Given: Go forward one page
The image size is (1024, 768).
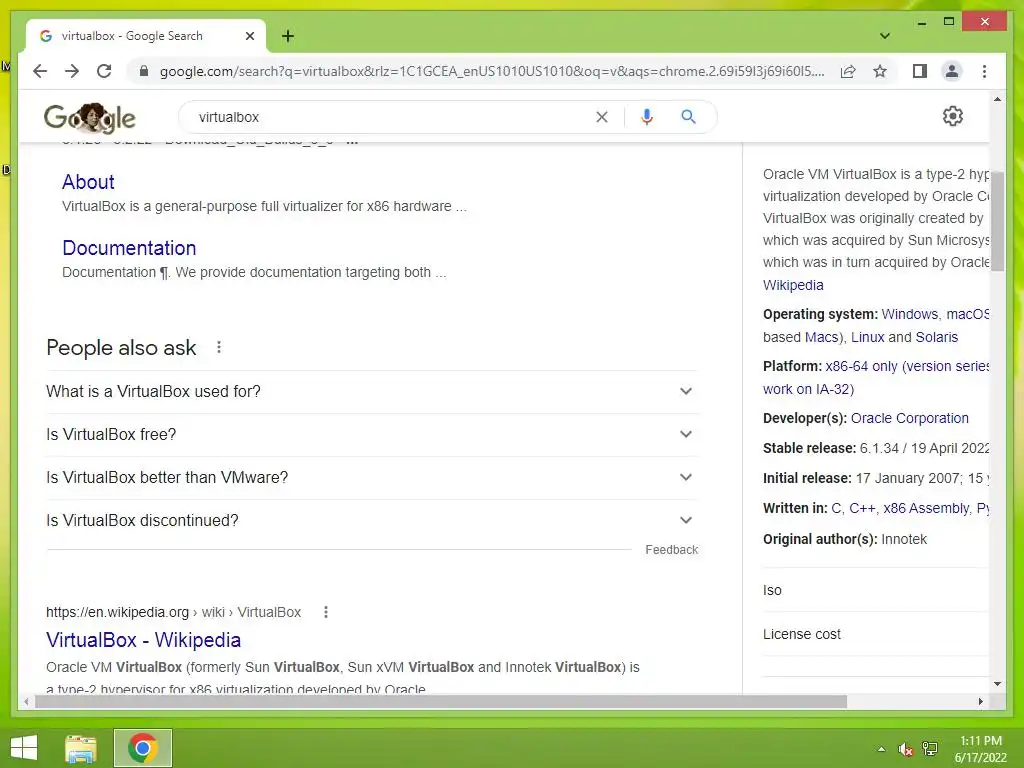Looking at the screenshot, I should coord(72,71).
